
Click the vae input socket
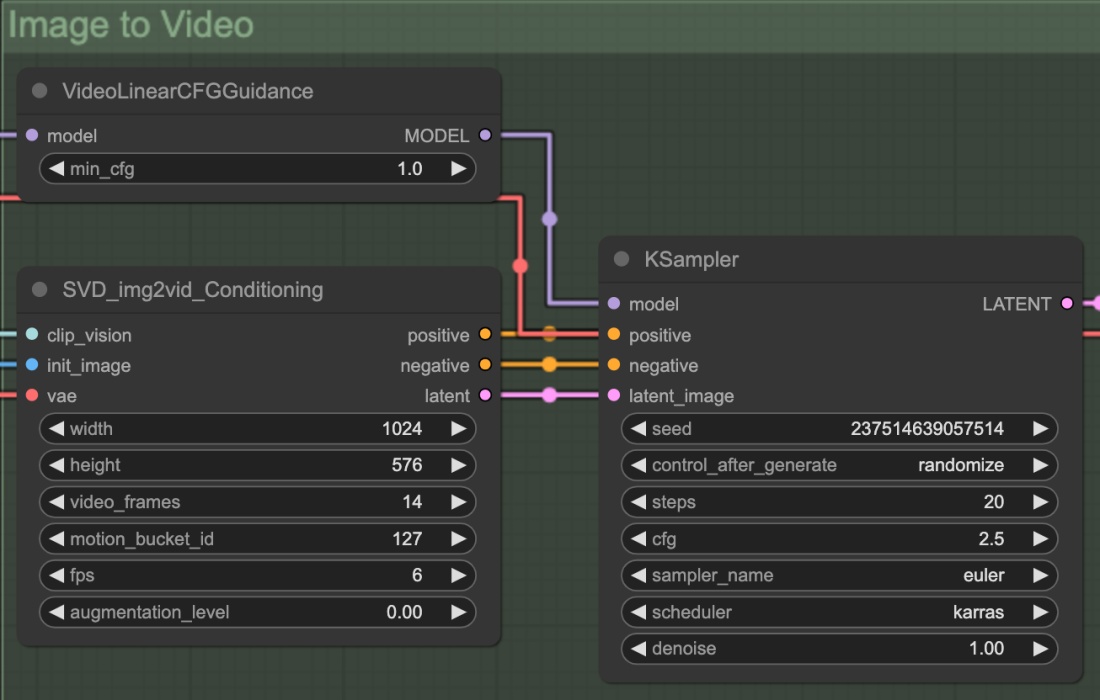32,396
